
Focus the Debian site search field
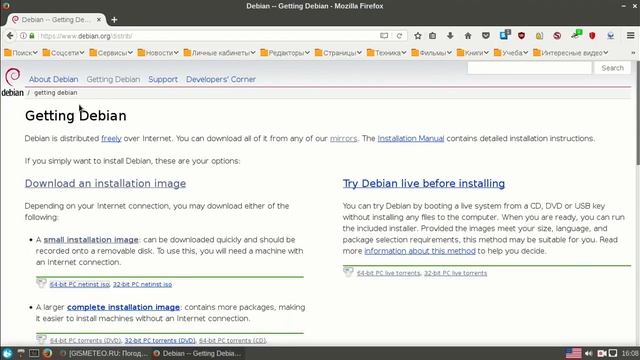click(529, 68)
